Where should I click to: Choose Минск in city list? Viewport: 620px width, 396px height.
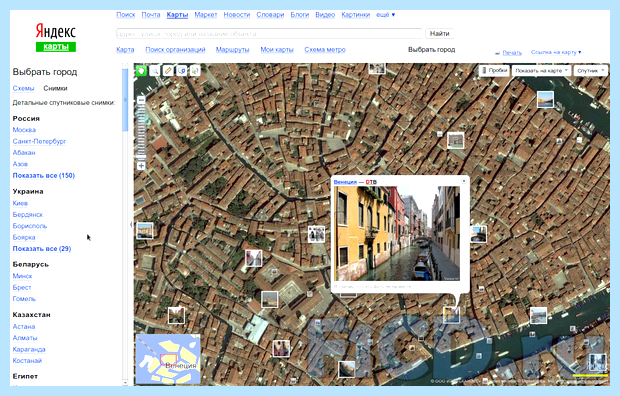(22, 276)
